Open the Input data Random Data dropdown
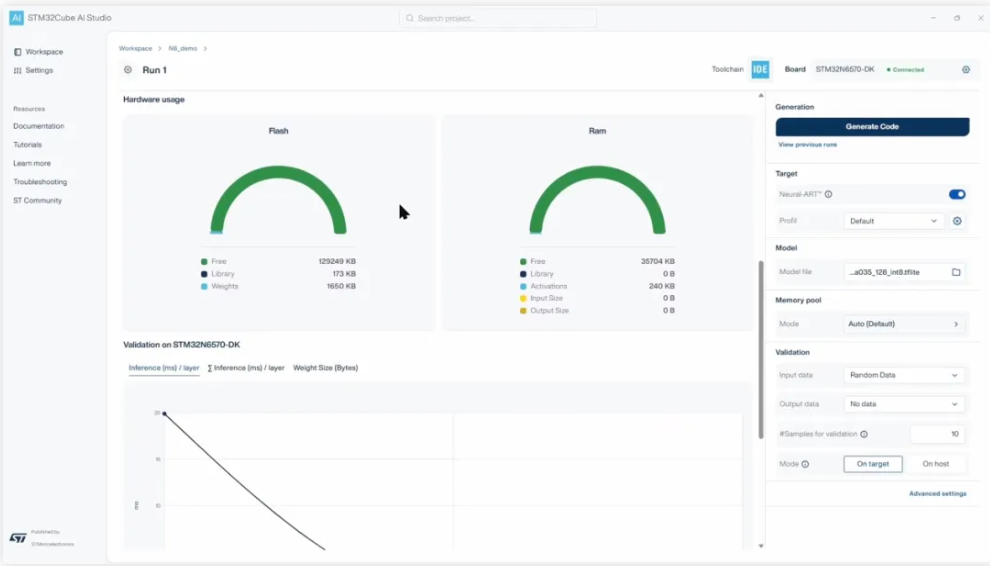Screen dimensions: 990x566 point(904,375)
